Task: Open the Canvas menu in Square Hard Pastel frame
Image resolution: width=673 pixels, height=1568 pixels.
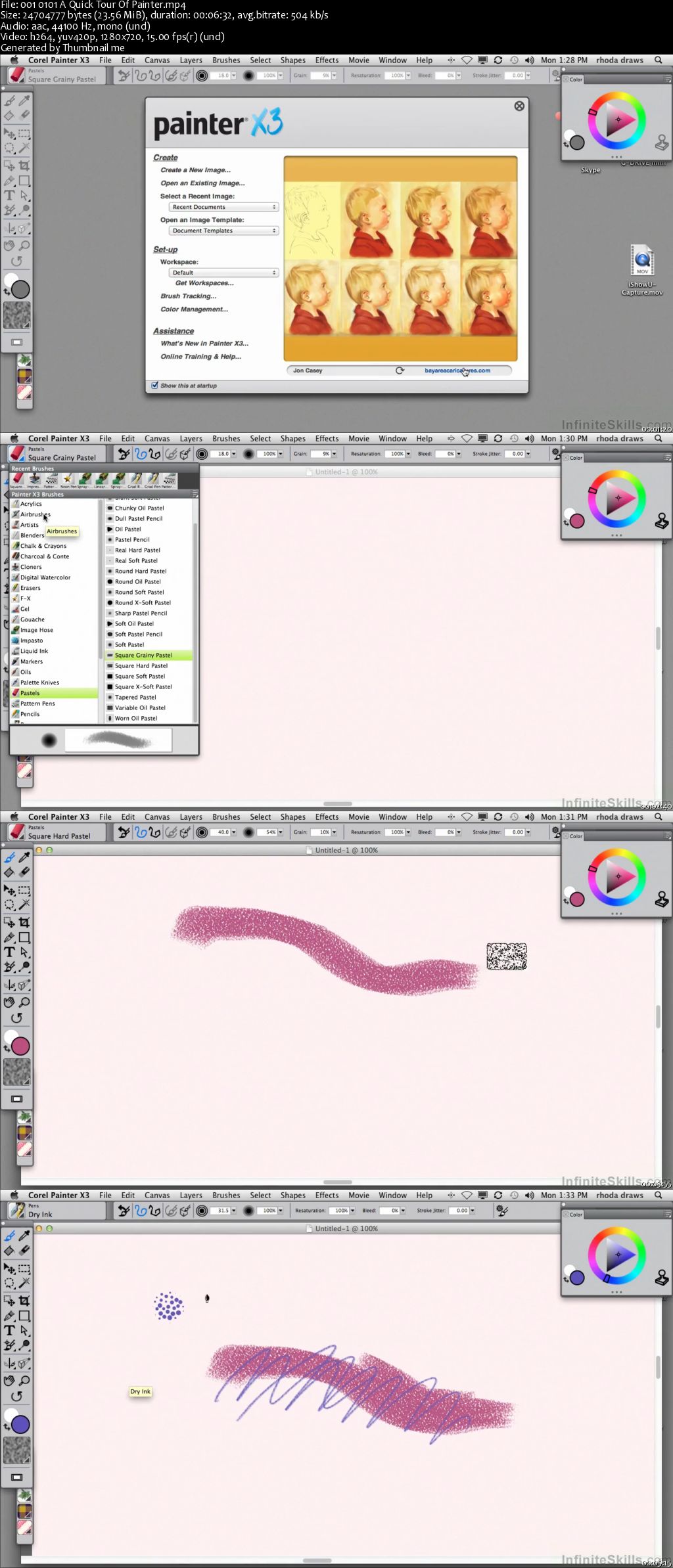Action: [x=157, y=817]
